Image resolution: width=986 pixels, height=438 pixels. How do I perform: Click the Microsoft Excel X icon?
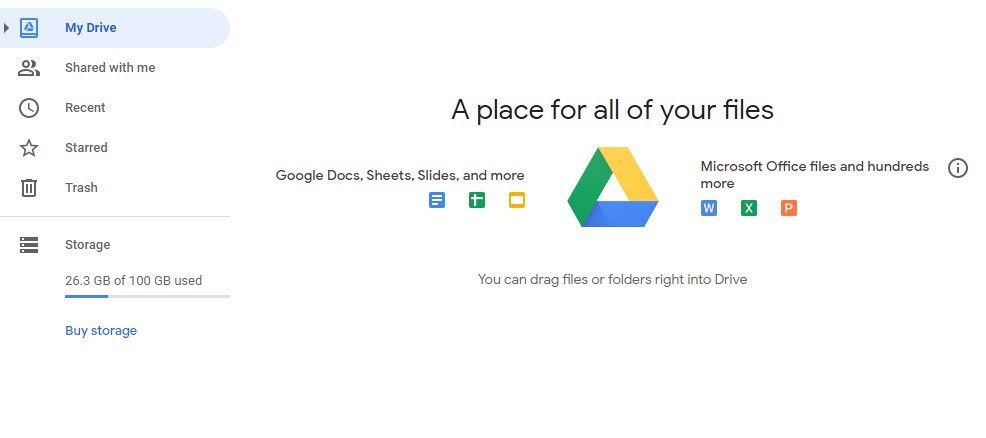click(749, 208)
